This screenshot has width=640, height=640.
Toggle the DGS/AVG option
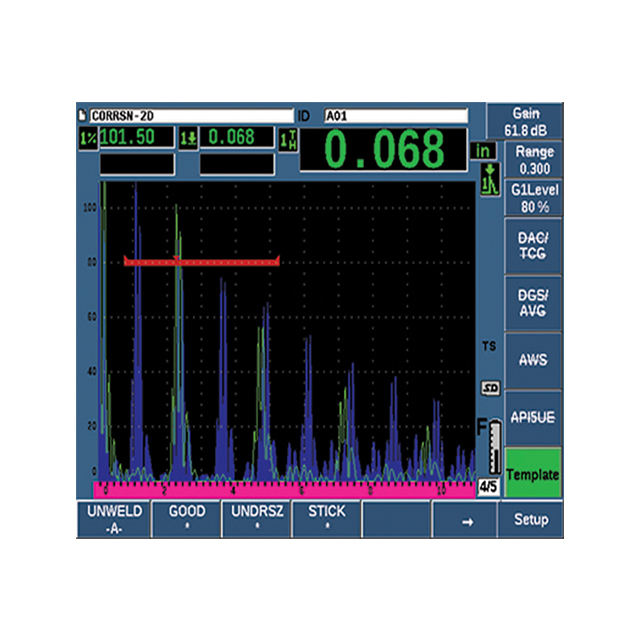point(533,303)
